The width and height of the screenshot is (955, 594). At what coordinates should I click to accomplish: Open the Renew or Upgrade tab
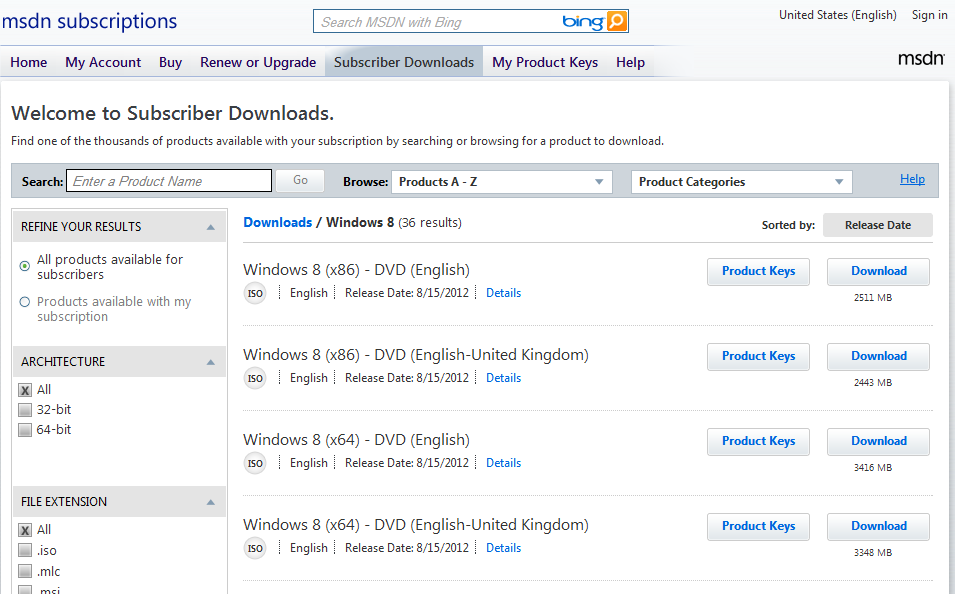(258, 63)
